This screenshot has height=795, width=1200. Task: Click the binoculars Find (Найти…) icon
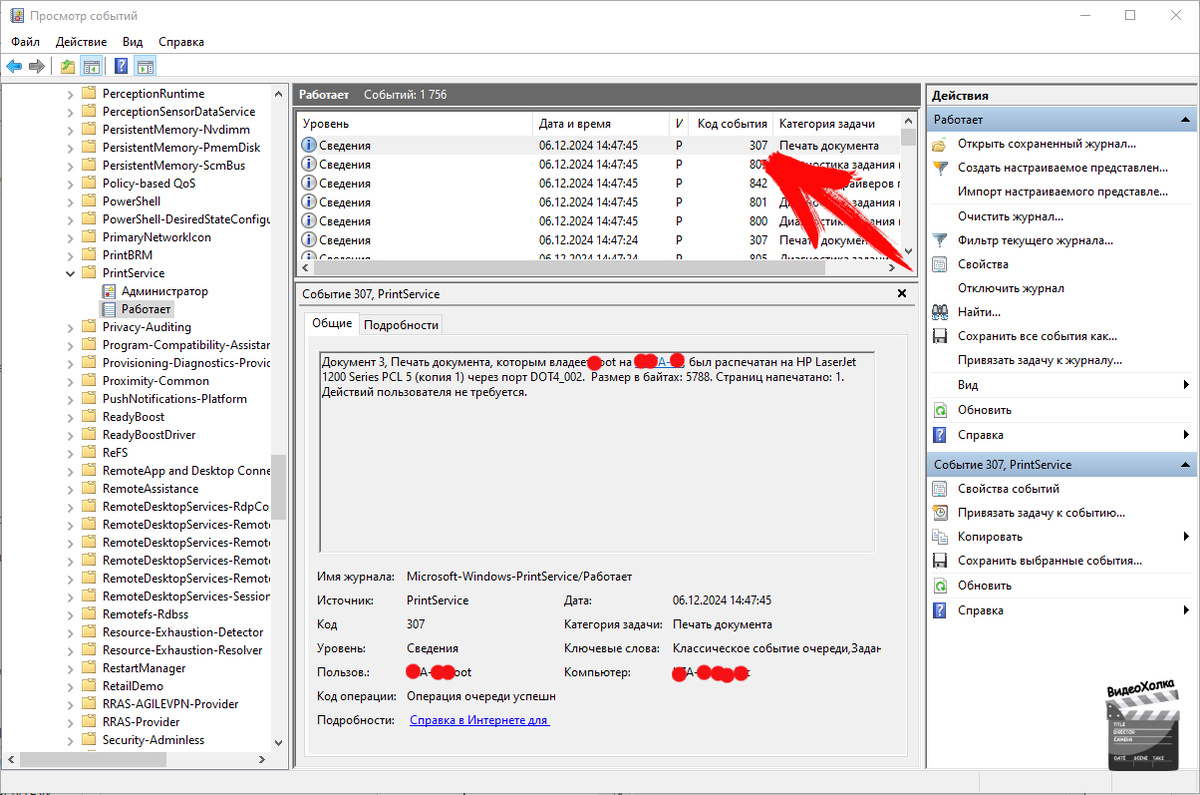tap(939, 312)
